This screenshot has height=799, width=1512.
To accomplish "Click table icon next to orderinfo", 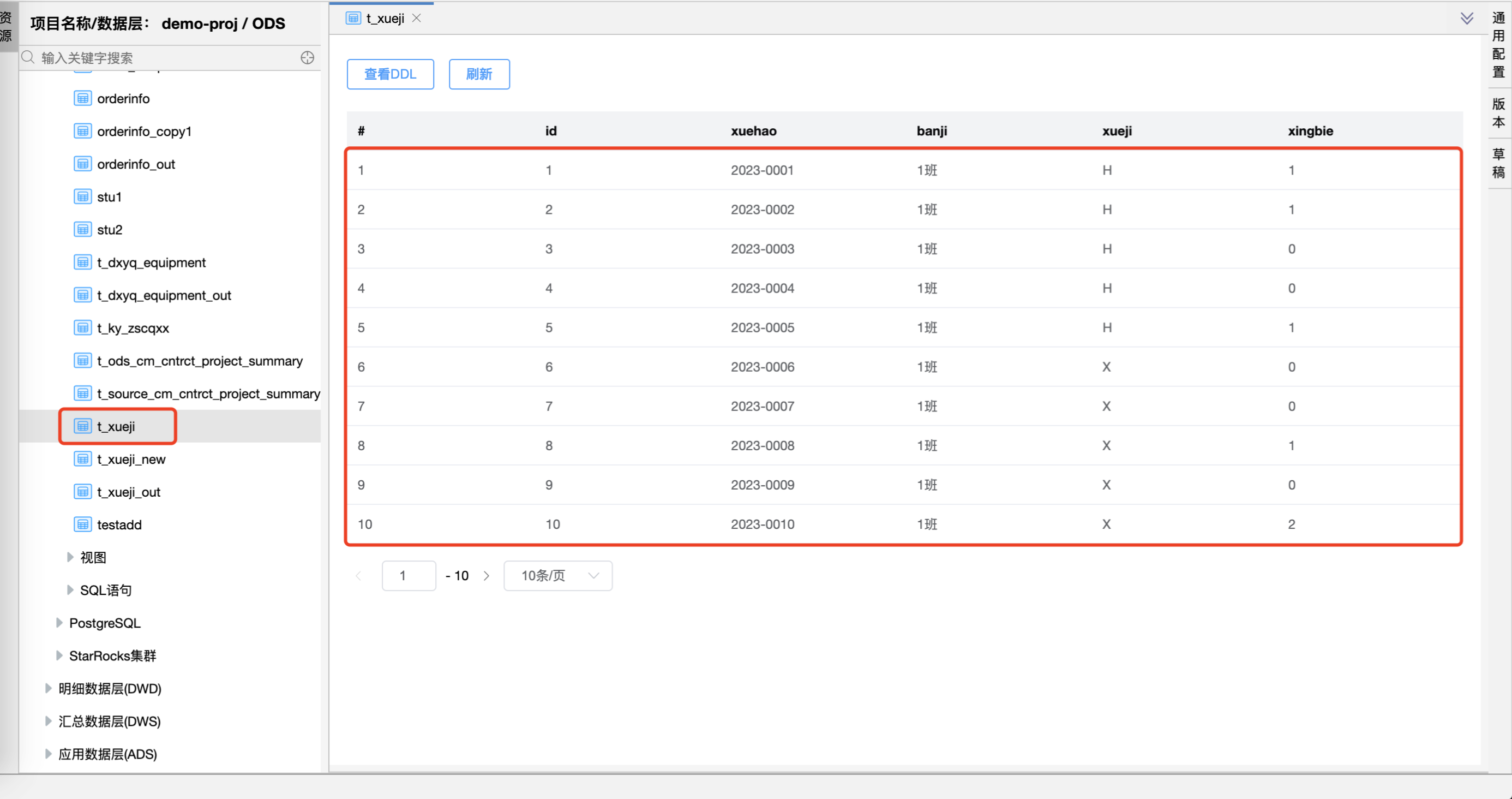I will click(83, 99).
